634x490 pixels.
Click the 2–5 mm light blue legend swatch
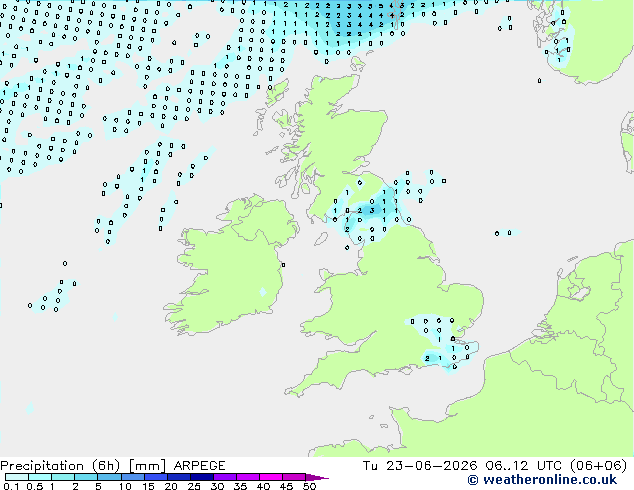click(86, 477)
